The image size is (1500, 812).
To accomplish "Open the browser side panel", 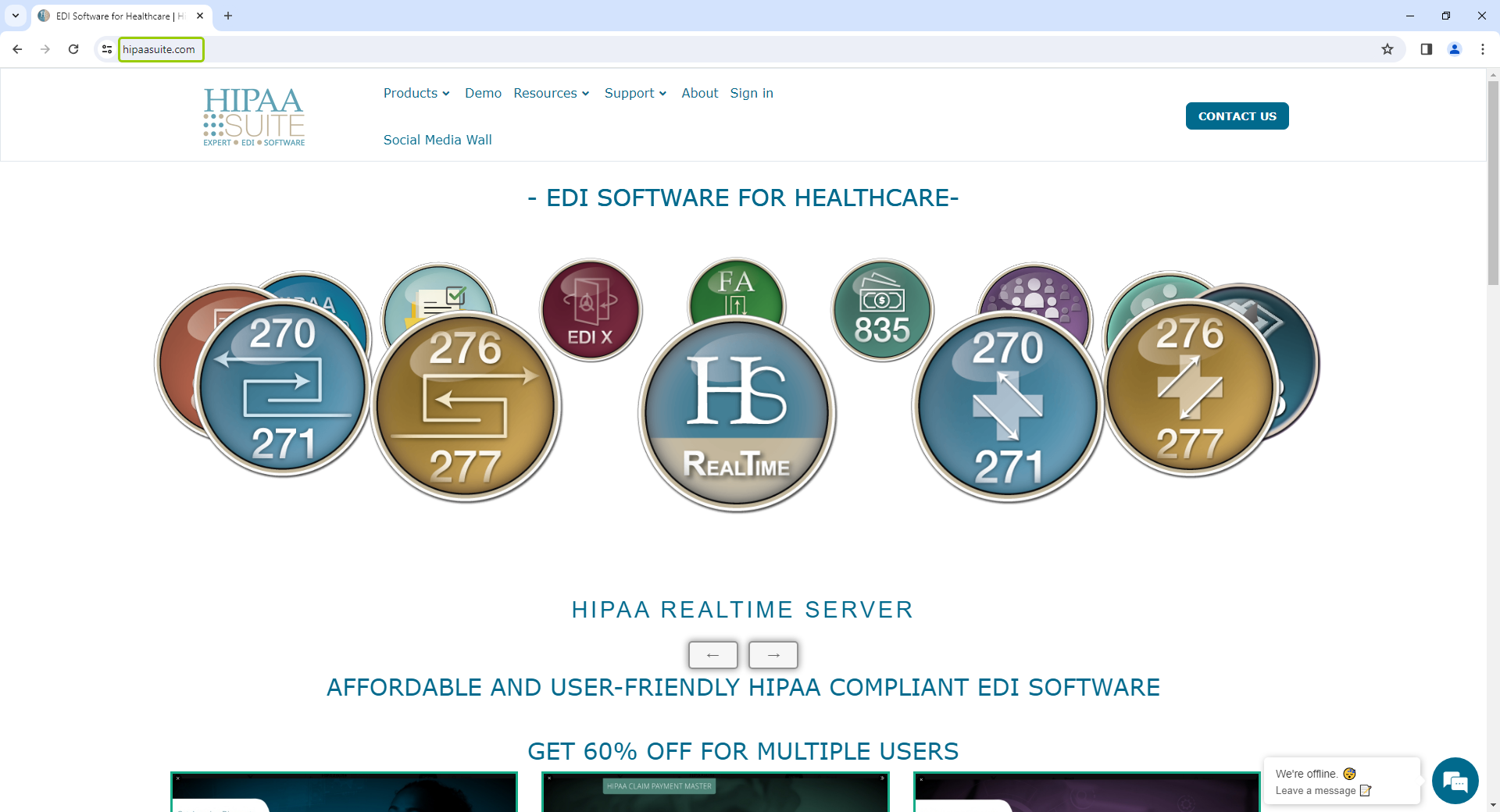I will point(1427,49).
